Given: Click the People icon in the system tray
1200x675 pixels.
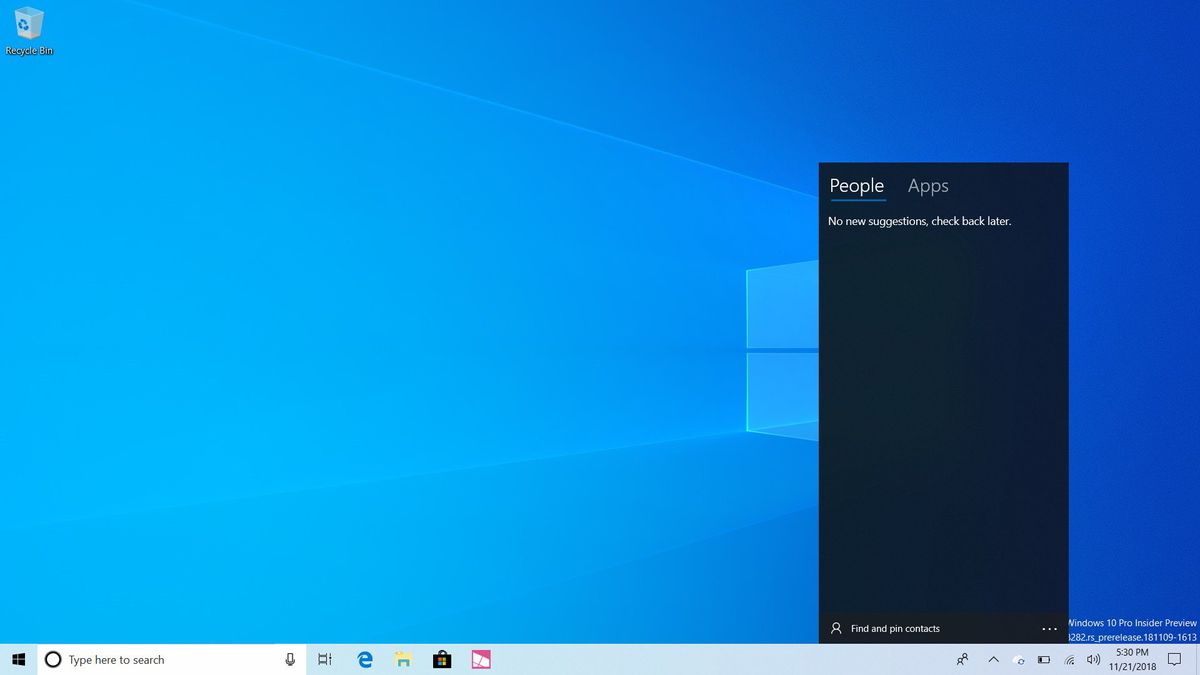Looking at the screenshot, I should pyautogui.click(x=962, y=659).
